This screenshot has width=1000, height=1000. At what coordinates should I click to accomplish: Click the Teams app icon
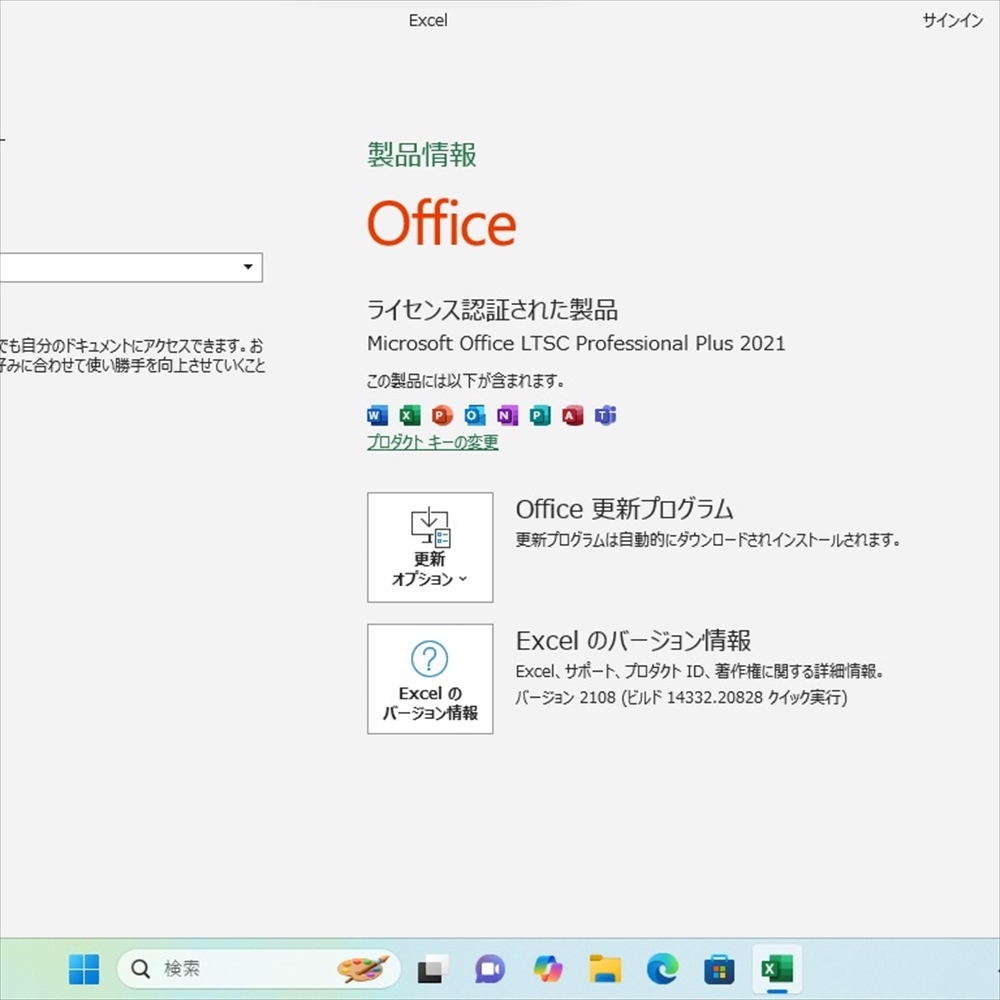tap(605, 416)
